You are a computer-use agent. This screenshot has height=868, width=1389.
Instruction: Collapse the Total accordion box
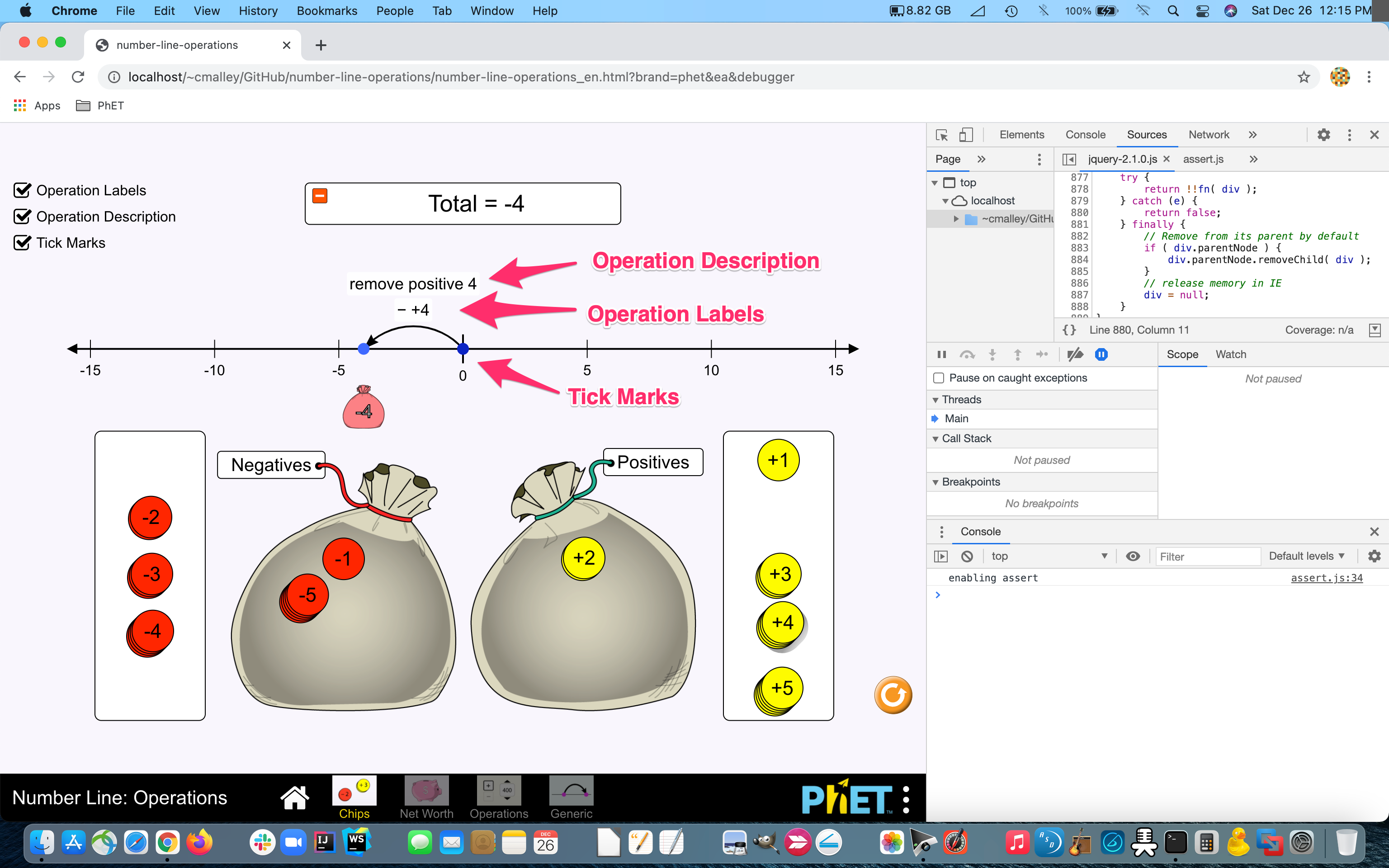tap(320, 196)
